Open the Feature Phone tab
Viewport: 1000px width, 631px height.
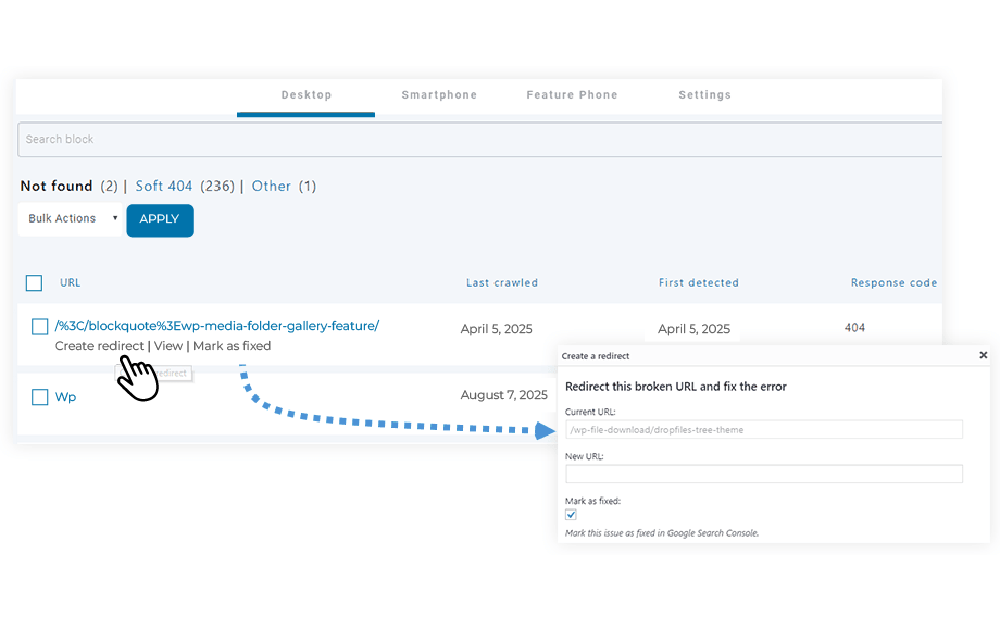(572, 95)
